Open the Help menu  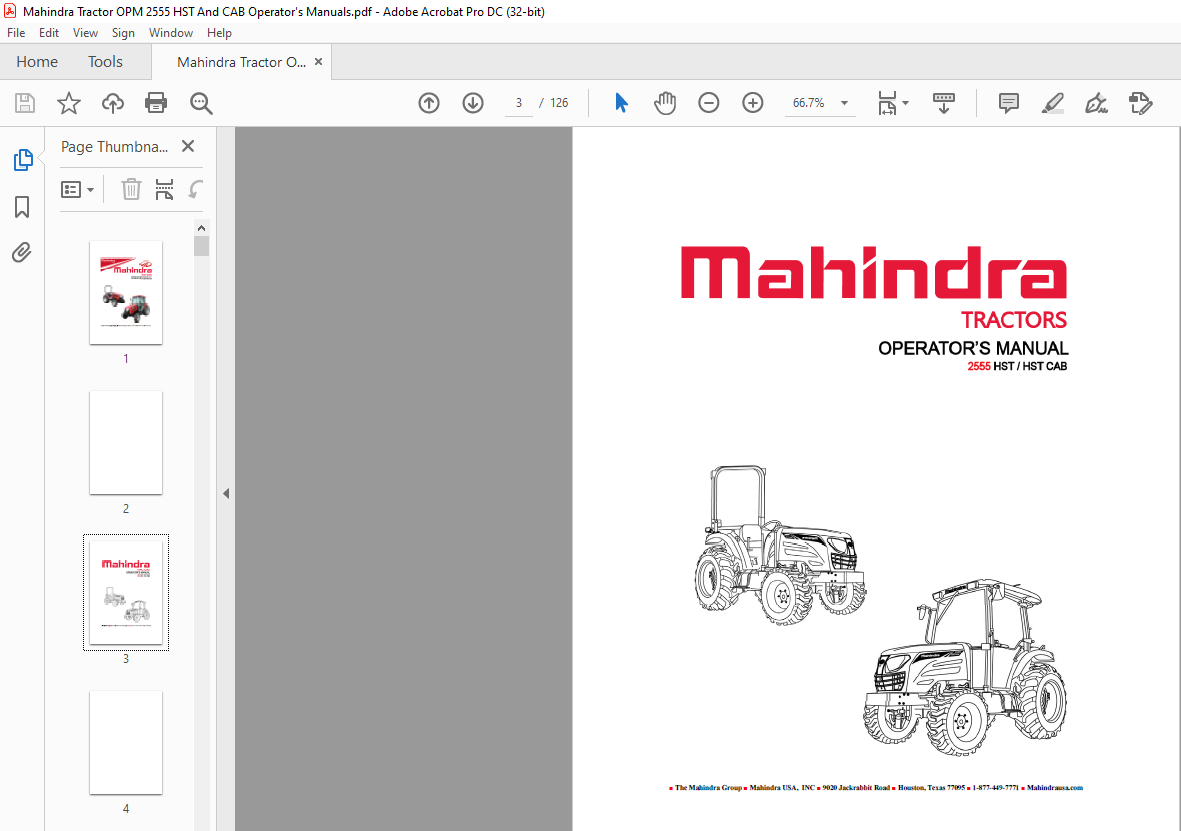219,33
